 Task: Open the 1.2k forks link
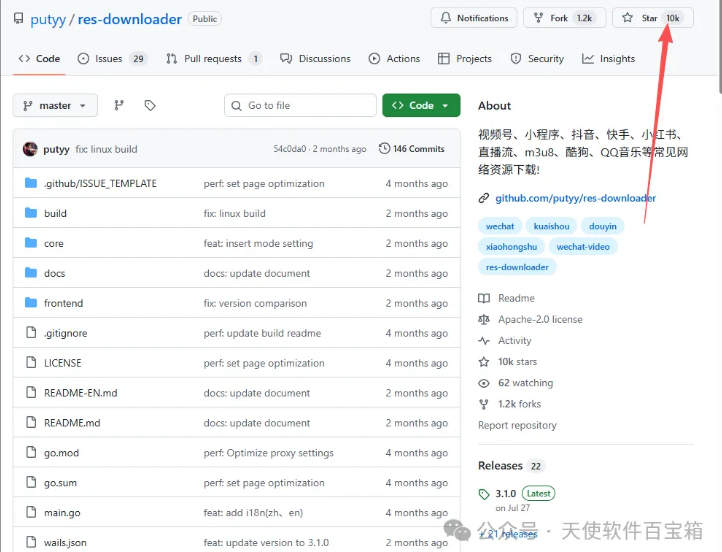519,404
